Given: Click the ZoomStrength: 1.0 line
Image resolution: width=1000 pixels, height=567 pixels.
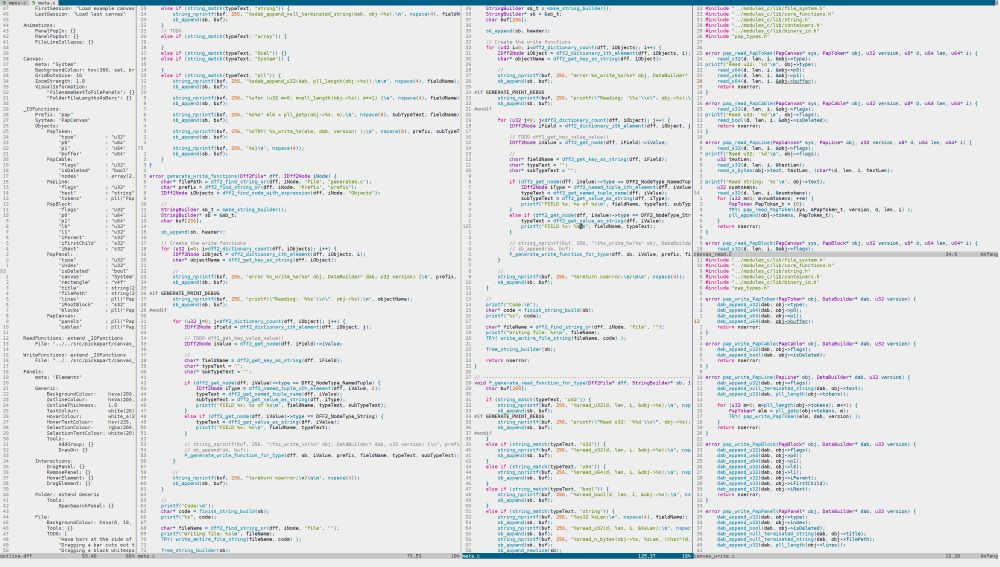Looking at the screenshot, I should [x=59, y=81].
